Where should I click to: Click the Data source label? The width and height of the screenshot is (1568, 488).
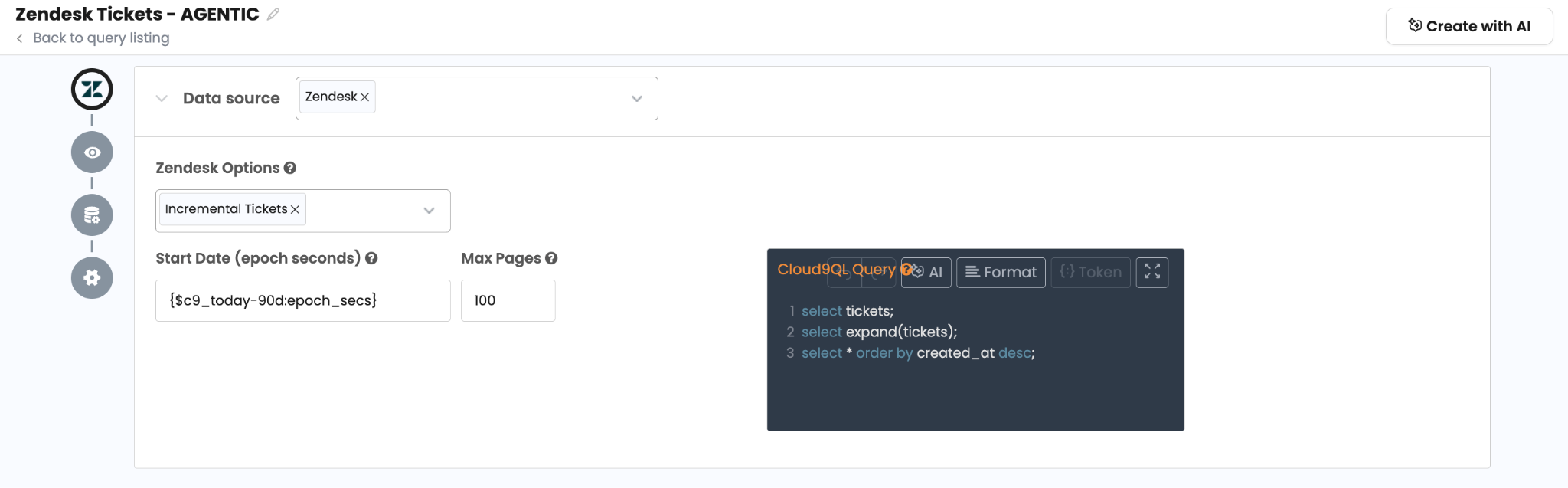[231, 98]
